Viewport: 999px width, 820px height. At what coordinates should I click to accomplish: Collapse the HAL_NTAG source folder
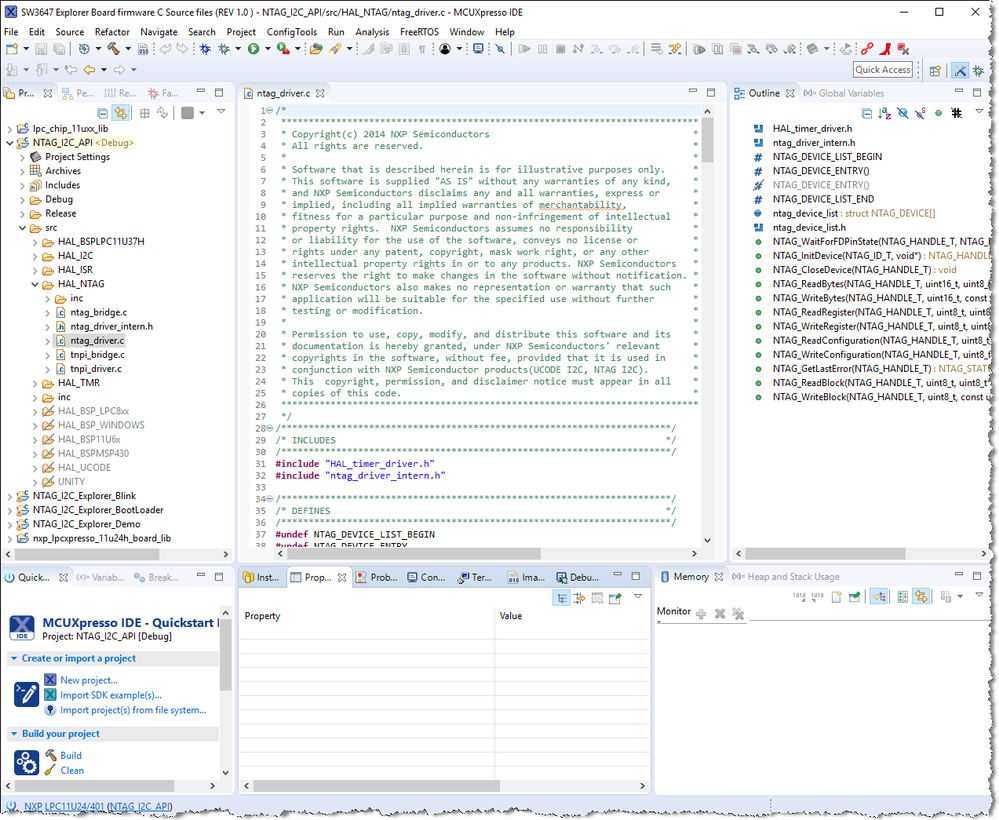point(34,284)
